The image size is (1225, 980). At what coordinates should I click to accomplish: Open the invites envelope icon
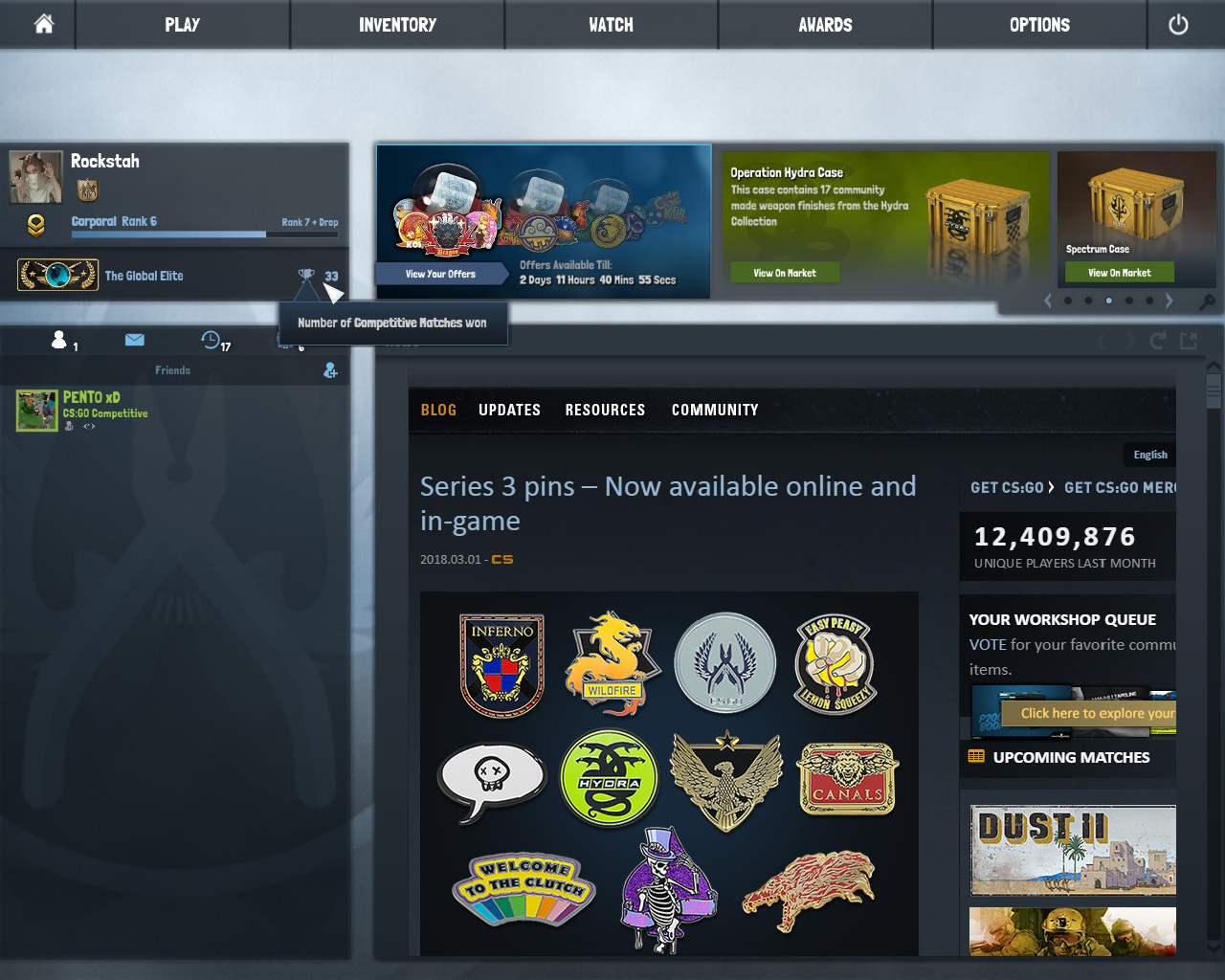pyautogui.click(x=134, y=340)
